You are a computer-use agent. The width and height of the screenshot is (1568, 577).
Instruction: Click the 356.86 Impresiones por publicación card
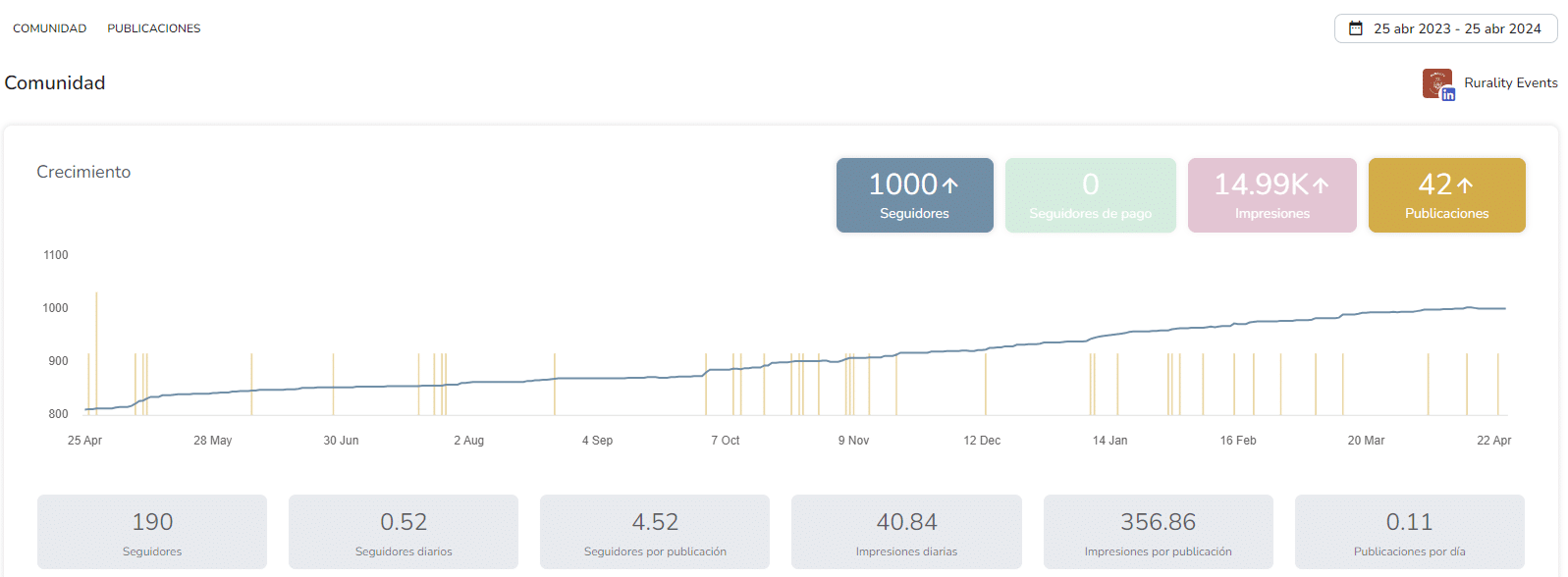[x=1158, y=532]
